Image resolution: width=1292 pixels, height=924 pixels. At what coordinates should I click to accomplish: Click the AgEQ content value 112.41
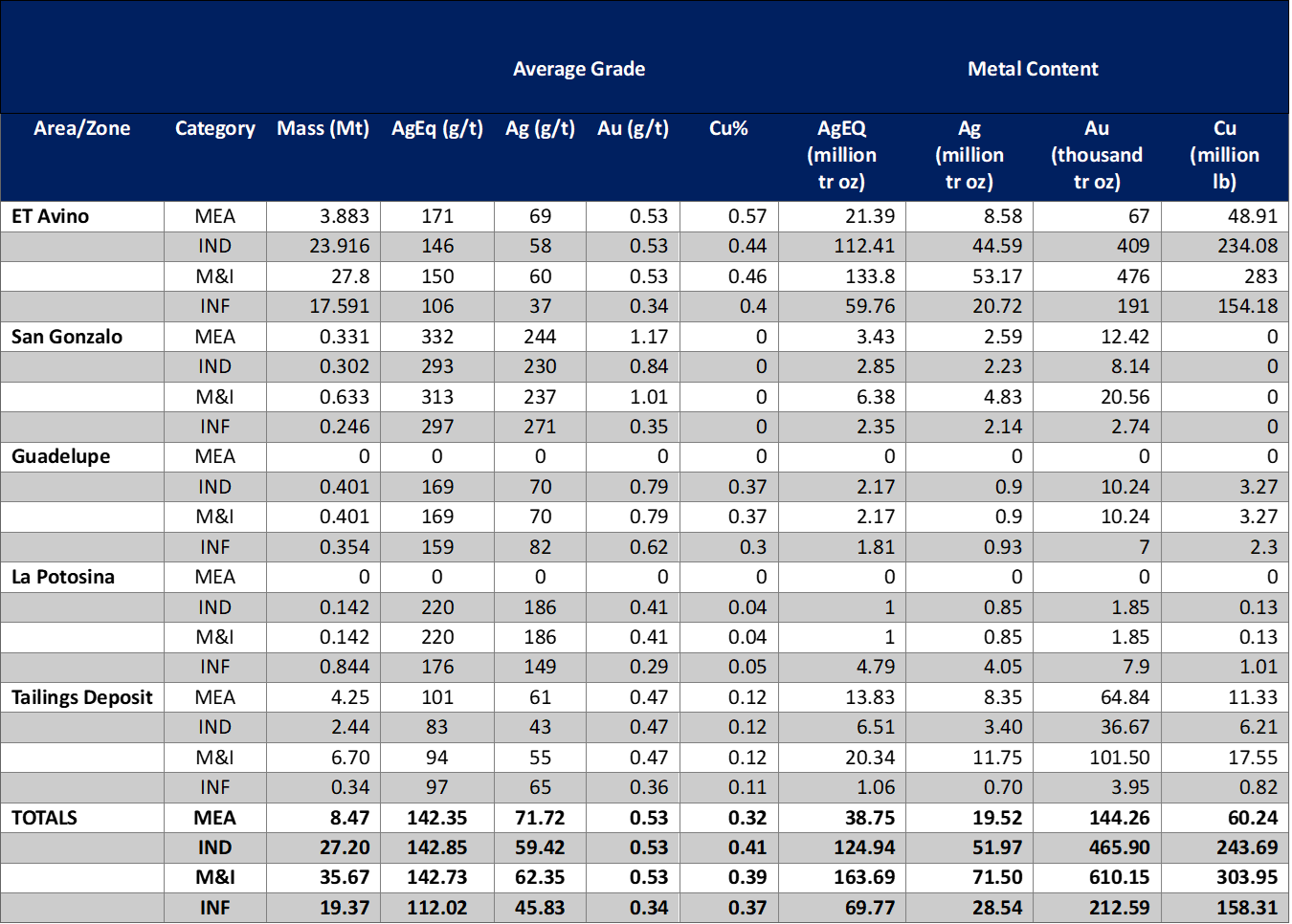click(x=863, y=246)
